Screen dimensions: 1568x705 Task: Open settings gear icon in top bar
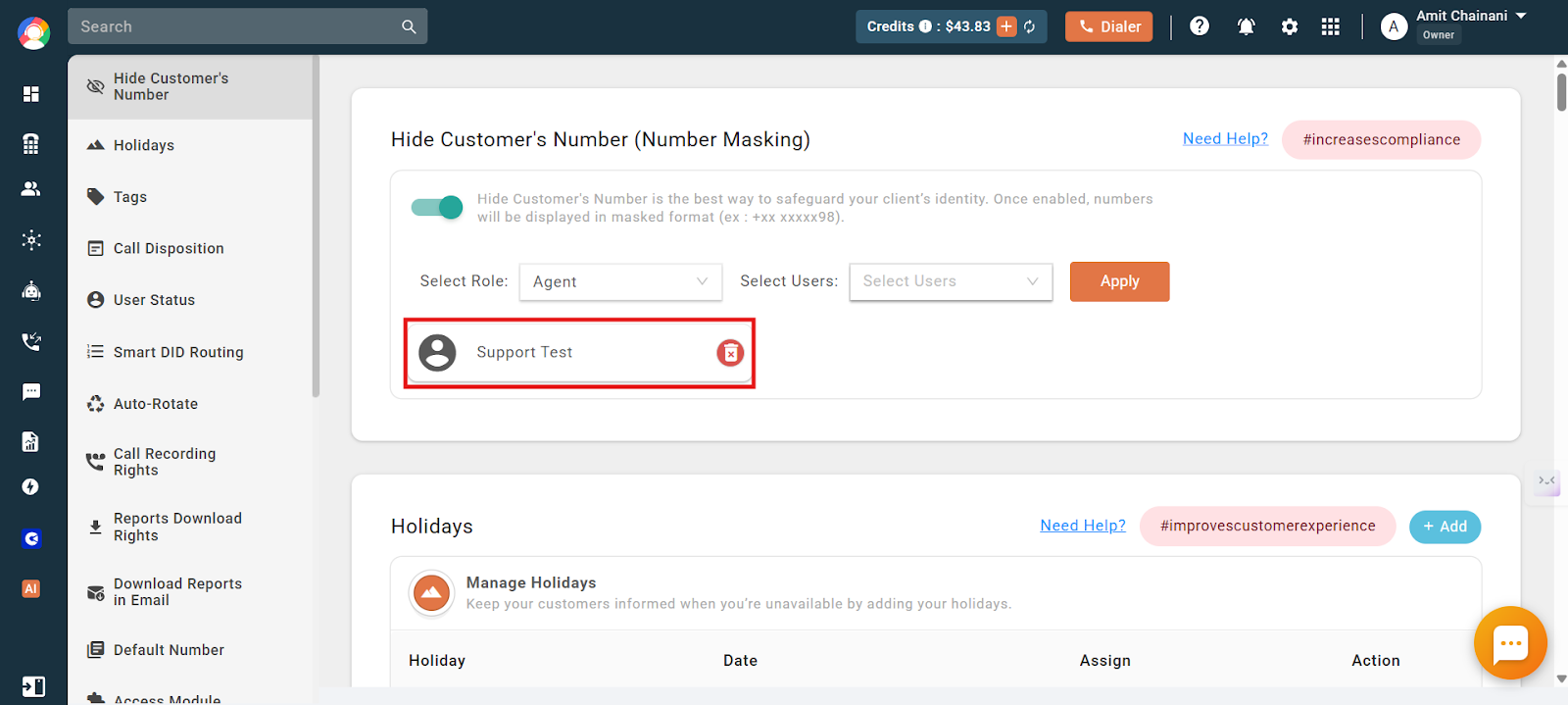pyautogui.click(x=1290, y=26)
